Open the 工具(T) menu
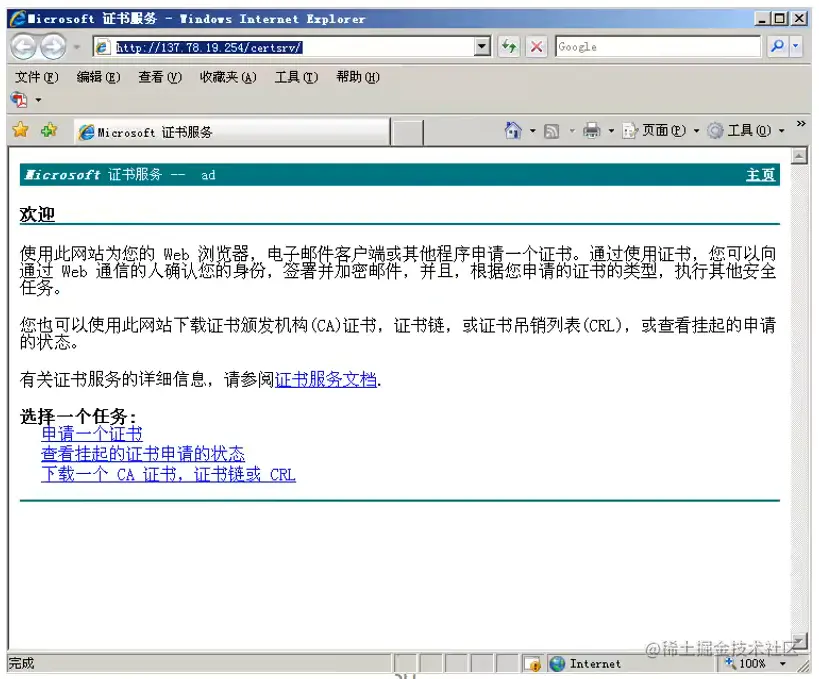The height and width of the screenshot is (679, 819). coord(296,77)
